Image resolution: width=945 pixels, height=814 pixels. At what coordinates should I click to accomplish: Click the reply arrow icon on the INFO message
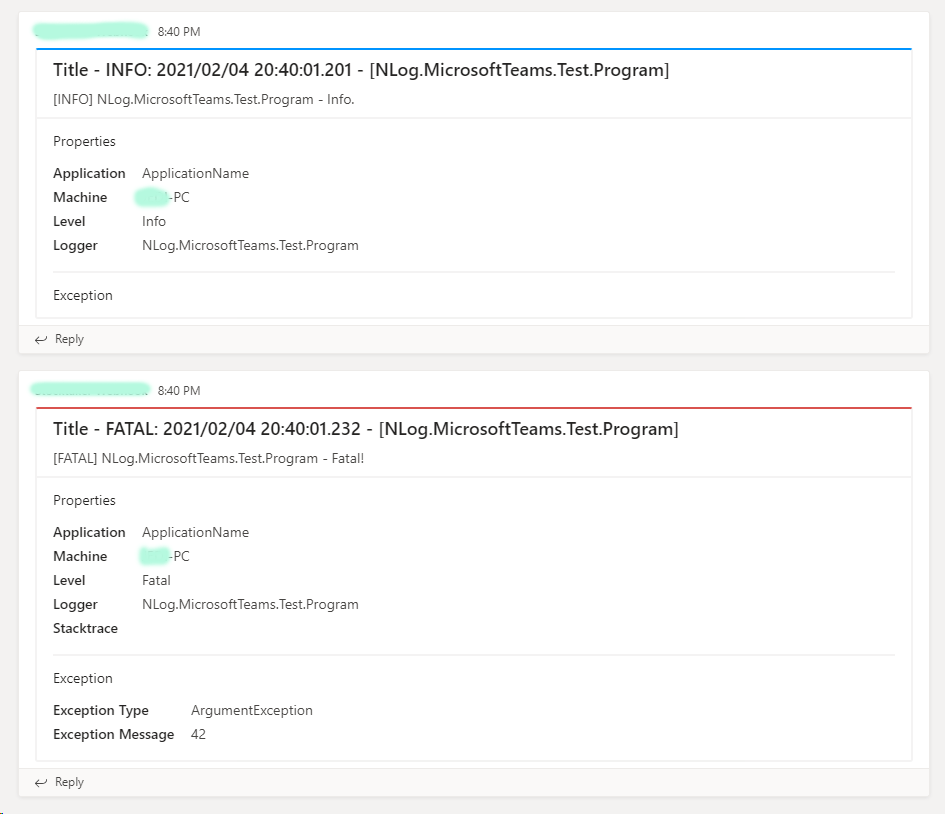(x=40, y=339)
